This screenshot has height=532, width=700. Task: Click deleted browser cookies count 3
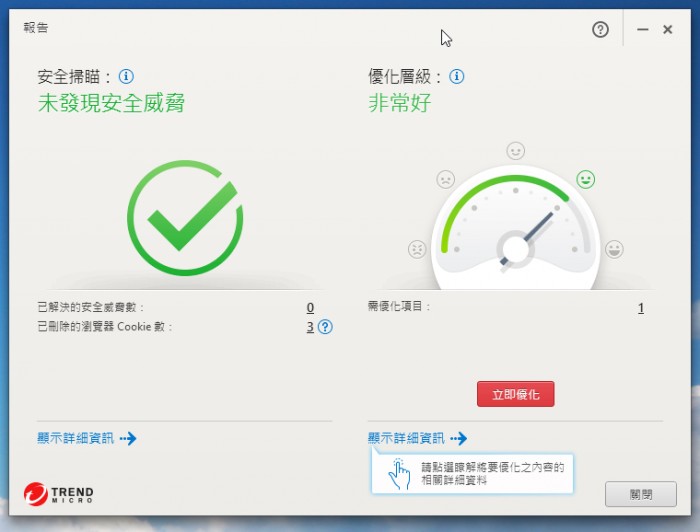310,327
